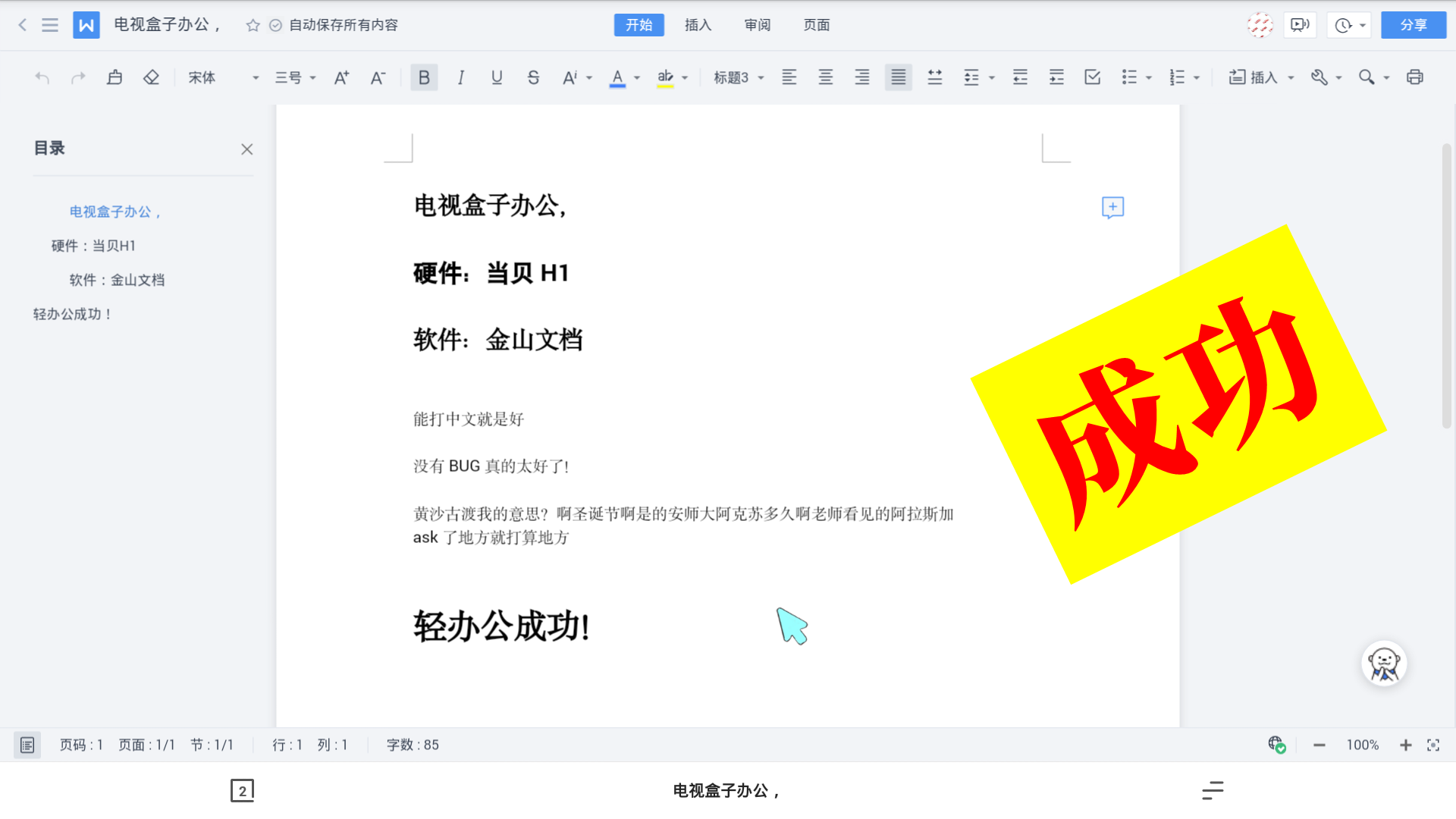
Task: Apply the numbered list
Action: (1177, 77)
